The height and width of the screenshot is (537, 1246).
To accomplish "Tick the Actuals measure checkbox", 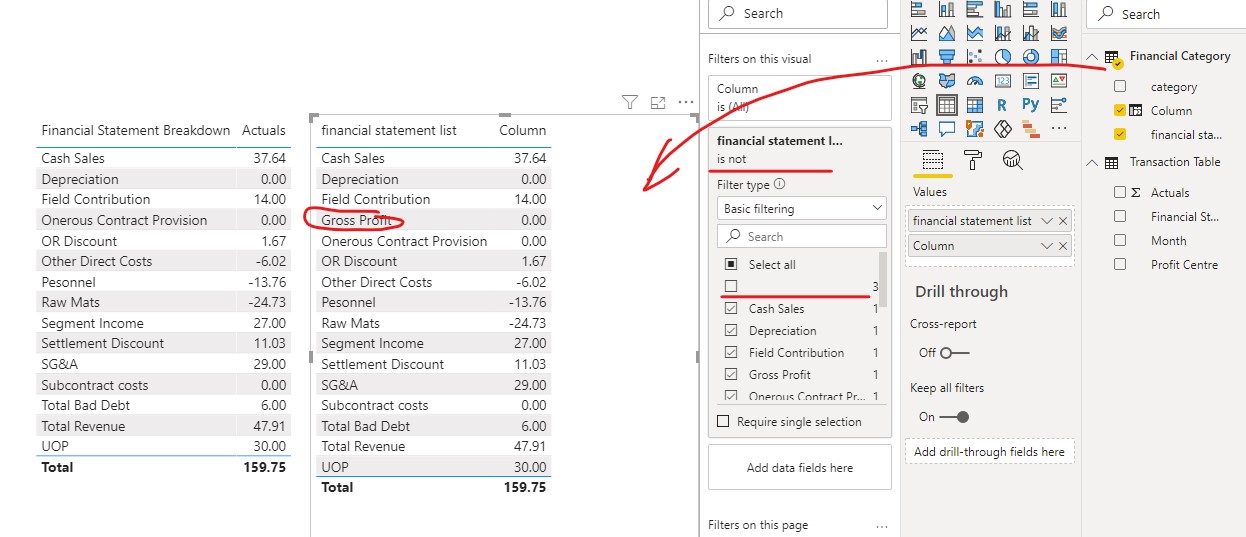I will coord(1120,192).
